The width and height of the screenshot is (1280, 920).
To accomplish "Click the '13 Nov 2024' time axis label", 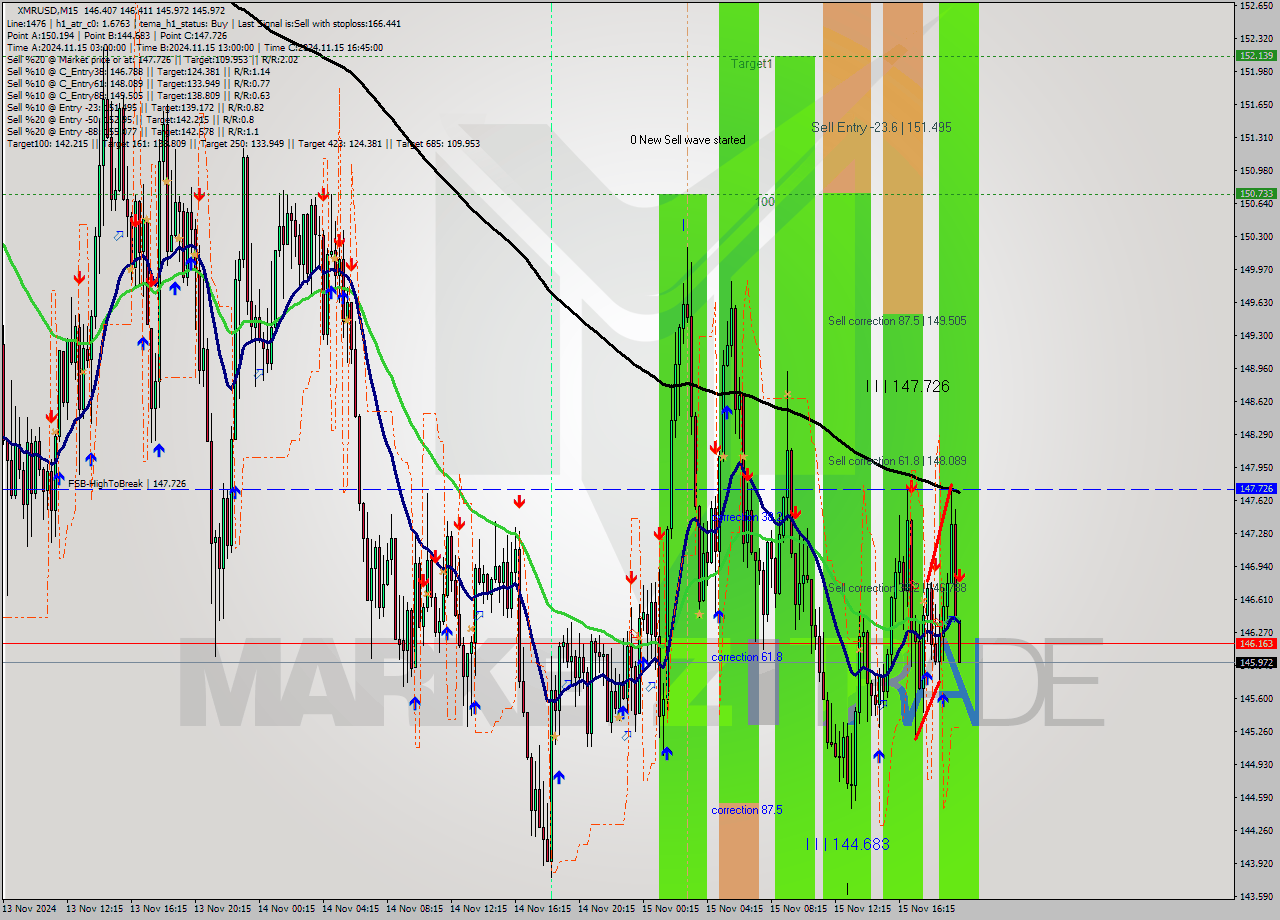I will [x=29, y=910].
